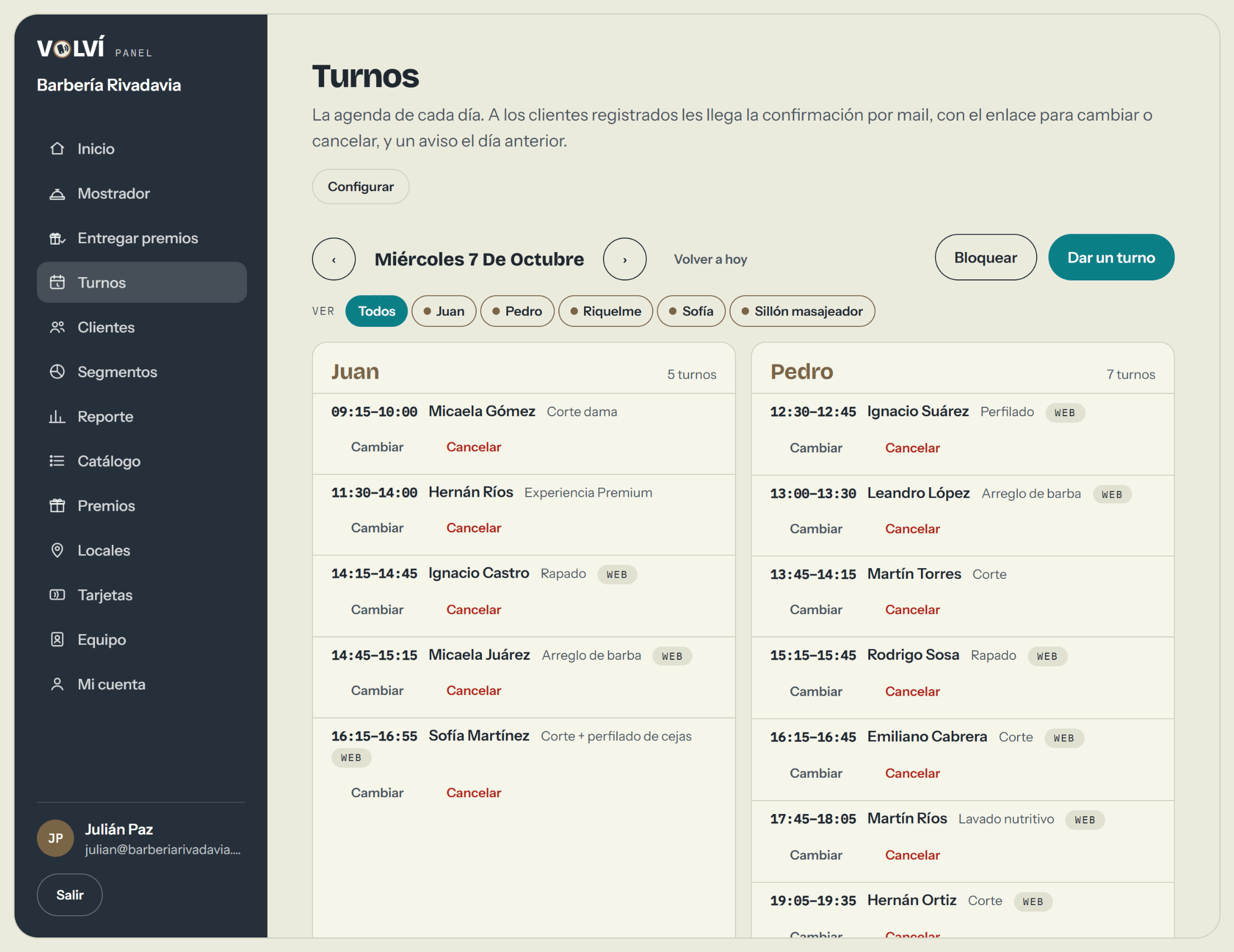This screenshot has height=952, width=1234.
Task: Filter agenda by Sillón masajeador
Action: coord(803,311)
